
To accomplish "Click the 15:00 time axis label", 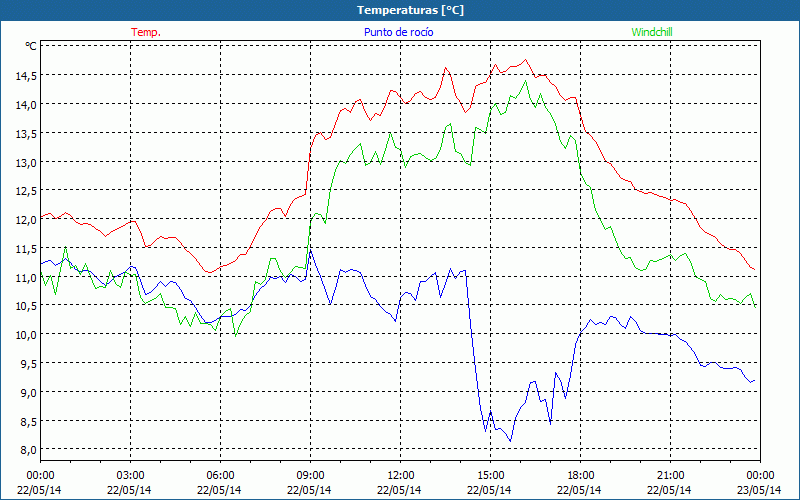I will tap(490, 476).
